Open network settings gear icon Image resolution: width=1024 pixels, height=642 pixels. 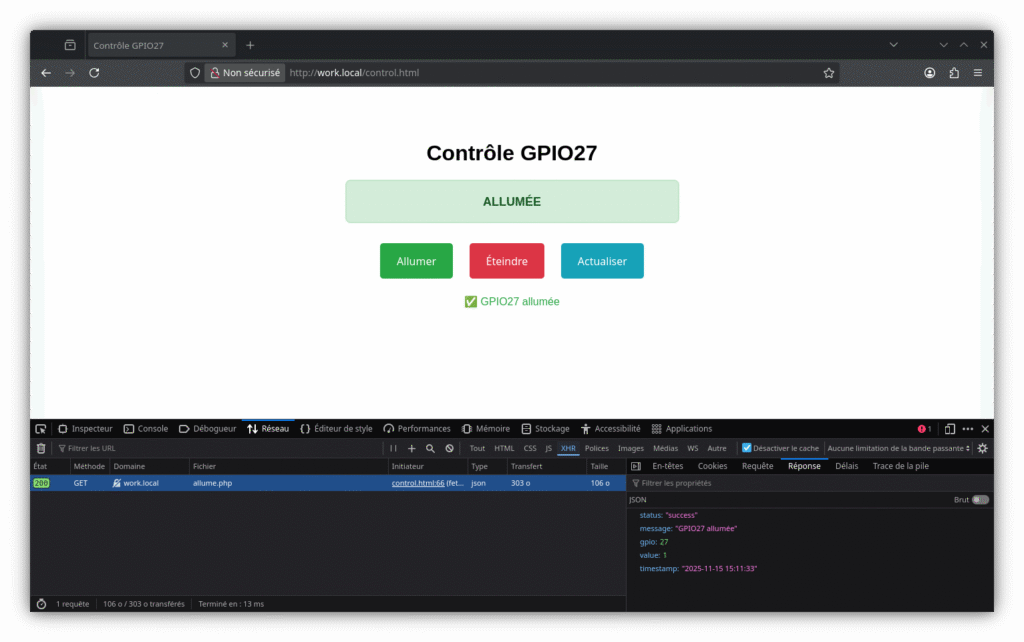(982, 449)
